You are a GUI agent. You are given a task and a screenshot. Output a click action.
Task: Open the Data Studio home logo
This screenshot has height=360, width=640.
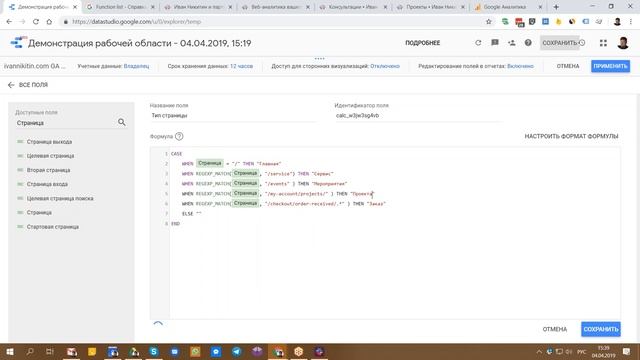pyautogui.click(x=18, y=42)
